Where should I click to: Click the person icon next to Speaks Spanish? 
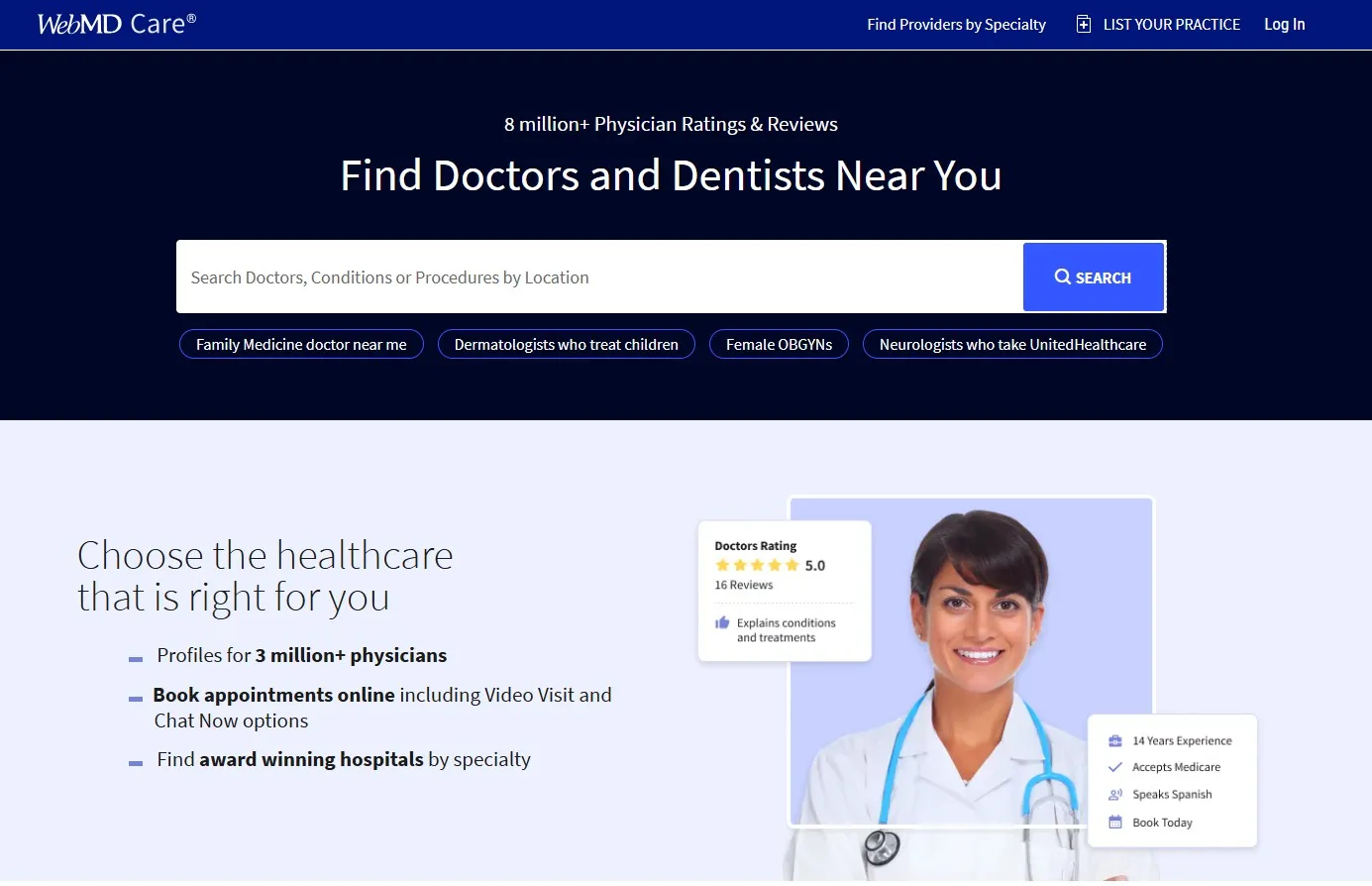click(x=1115, y=794)
